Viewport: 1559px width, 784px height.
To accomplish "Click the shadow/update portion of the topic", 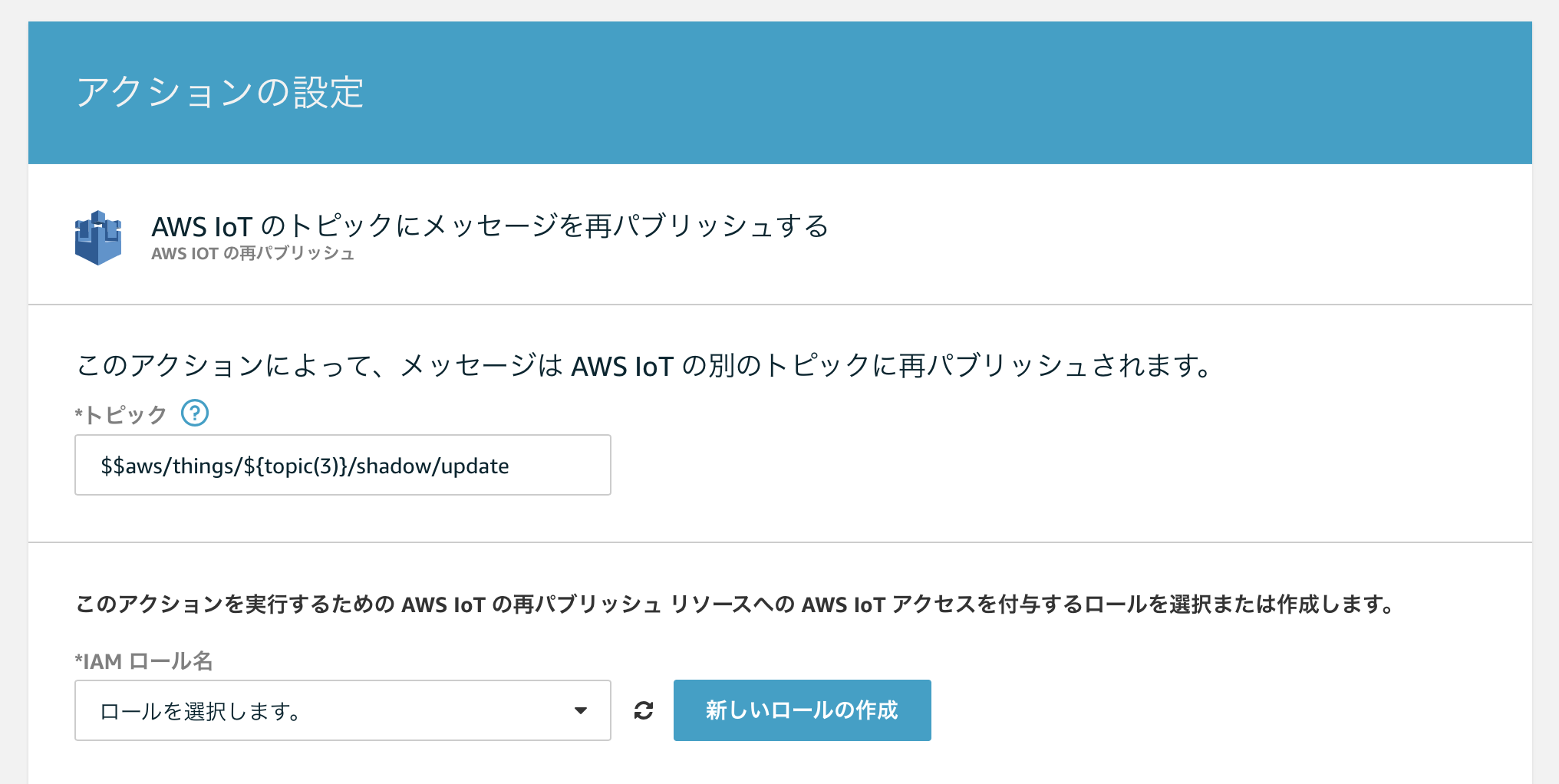I will (x=433, y=466).
